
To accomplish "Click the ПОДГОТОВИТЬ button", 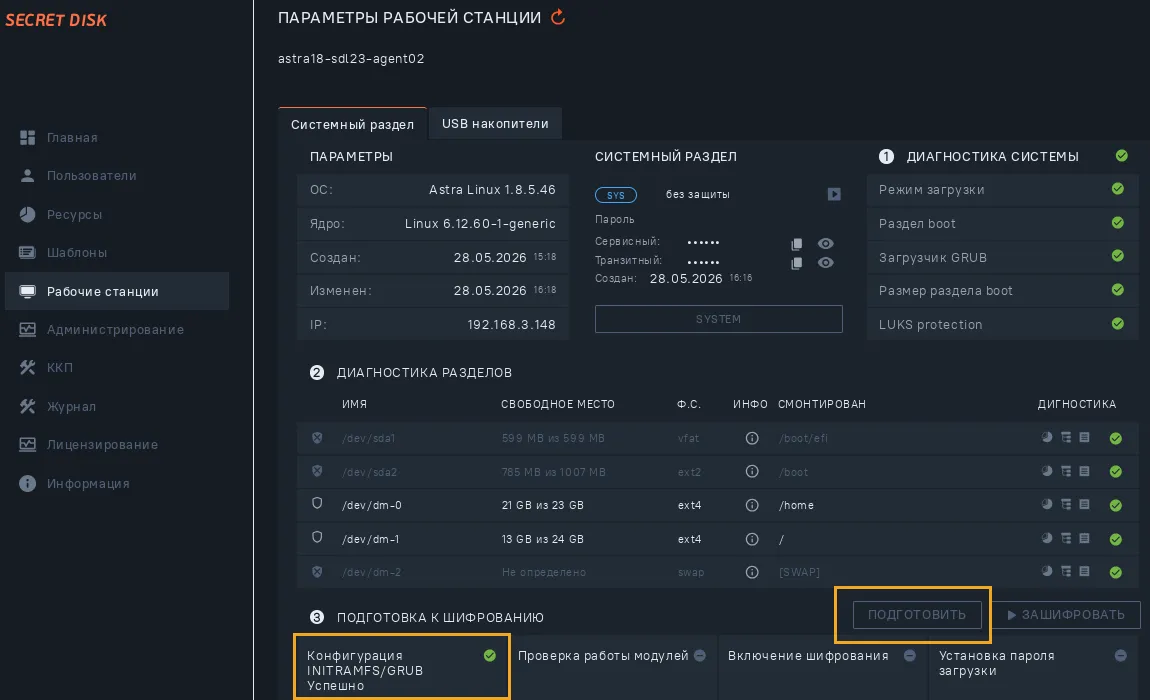I will tap(917, 615).
